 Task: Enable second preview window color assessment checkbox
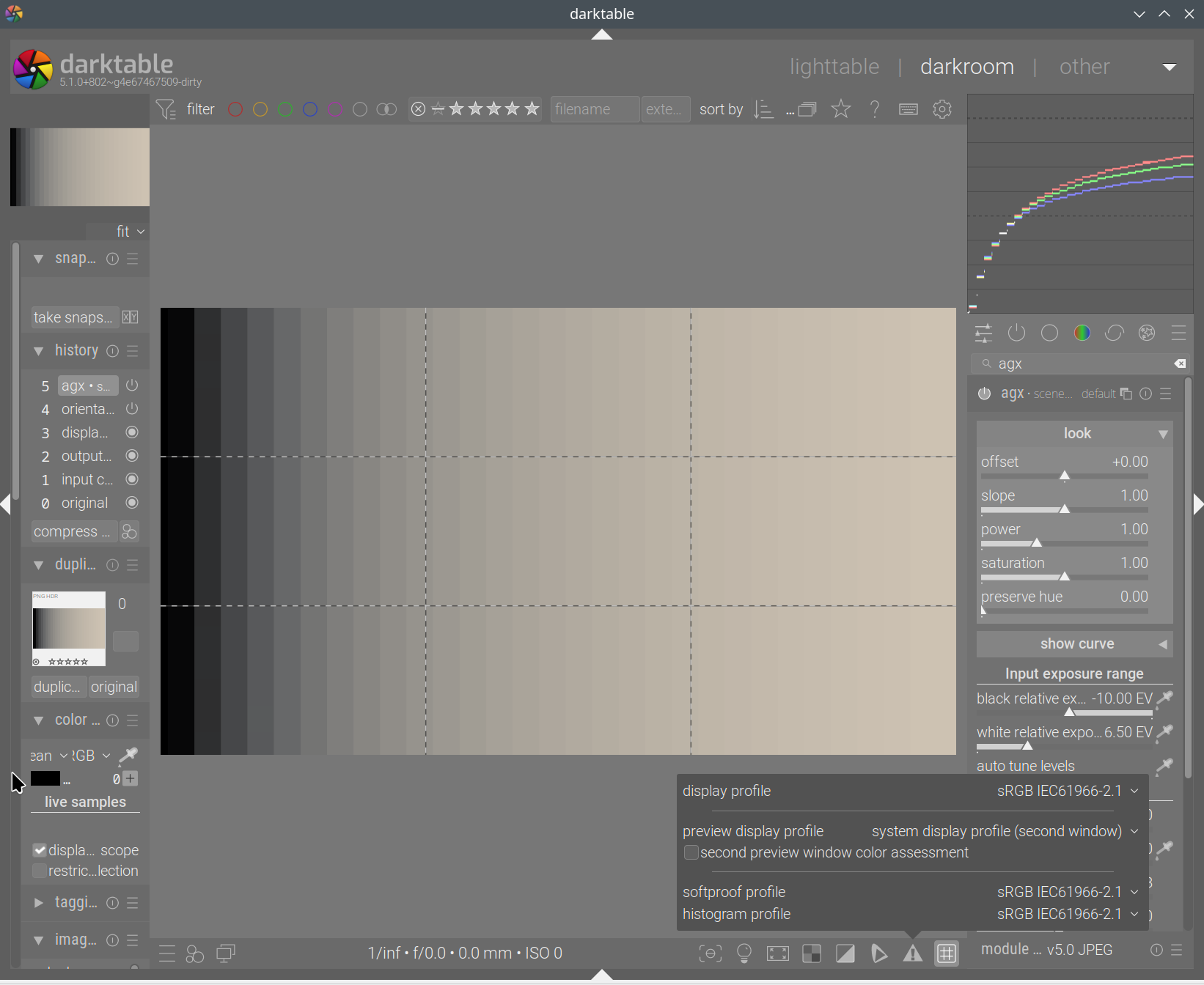(x=691, y=853)
